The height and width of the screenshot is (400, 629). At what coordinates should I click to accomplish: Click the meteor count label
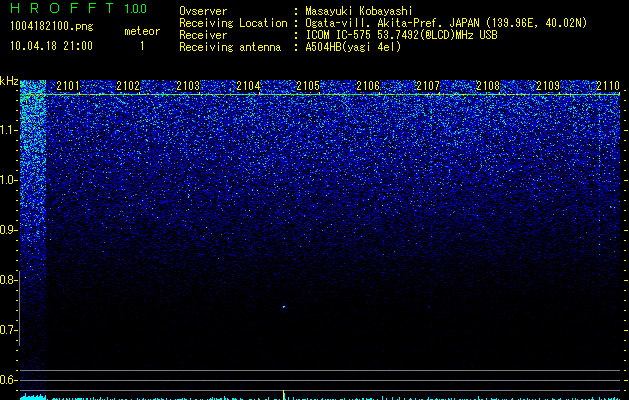coord(142,31)
